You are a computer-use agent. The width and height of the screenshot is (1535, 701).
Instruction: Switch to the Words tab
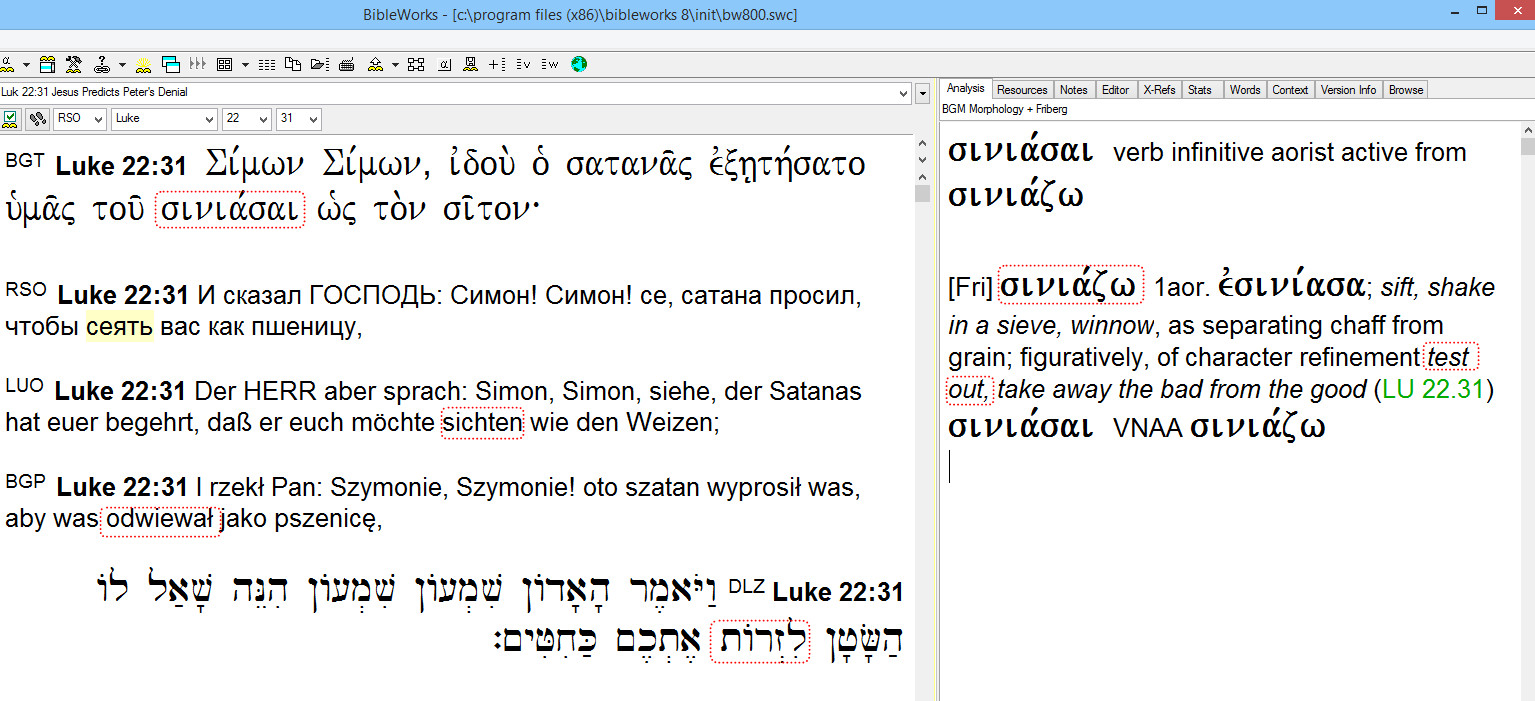click(x=1245, y=90)
